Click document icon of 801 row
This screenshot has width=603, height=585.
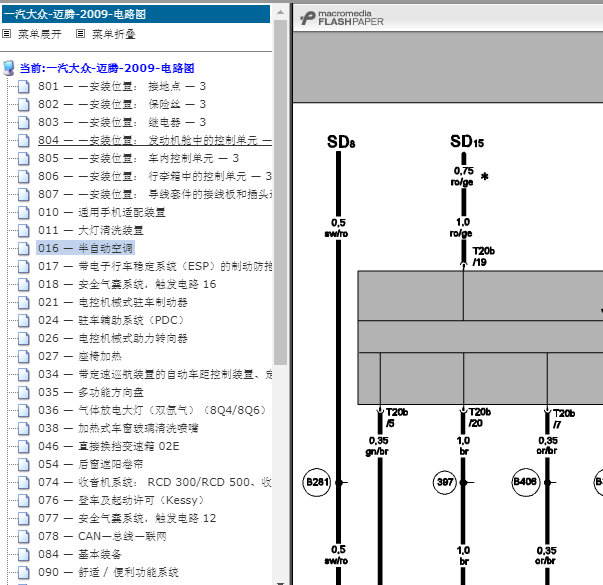point(23,87)
